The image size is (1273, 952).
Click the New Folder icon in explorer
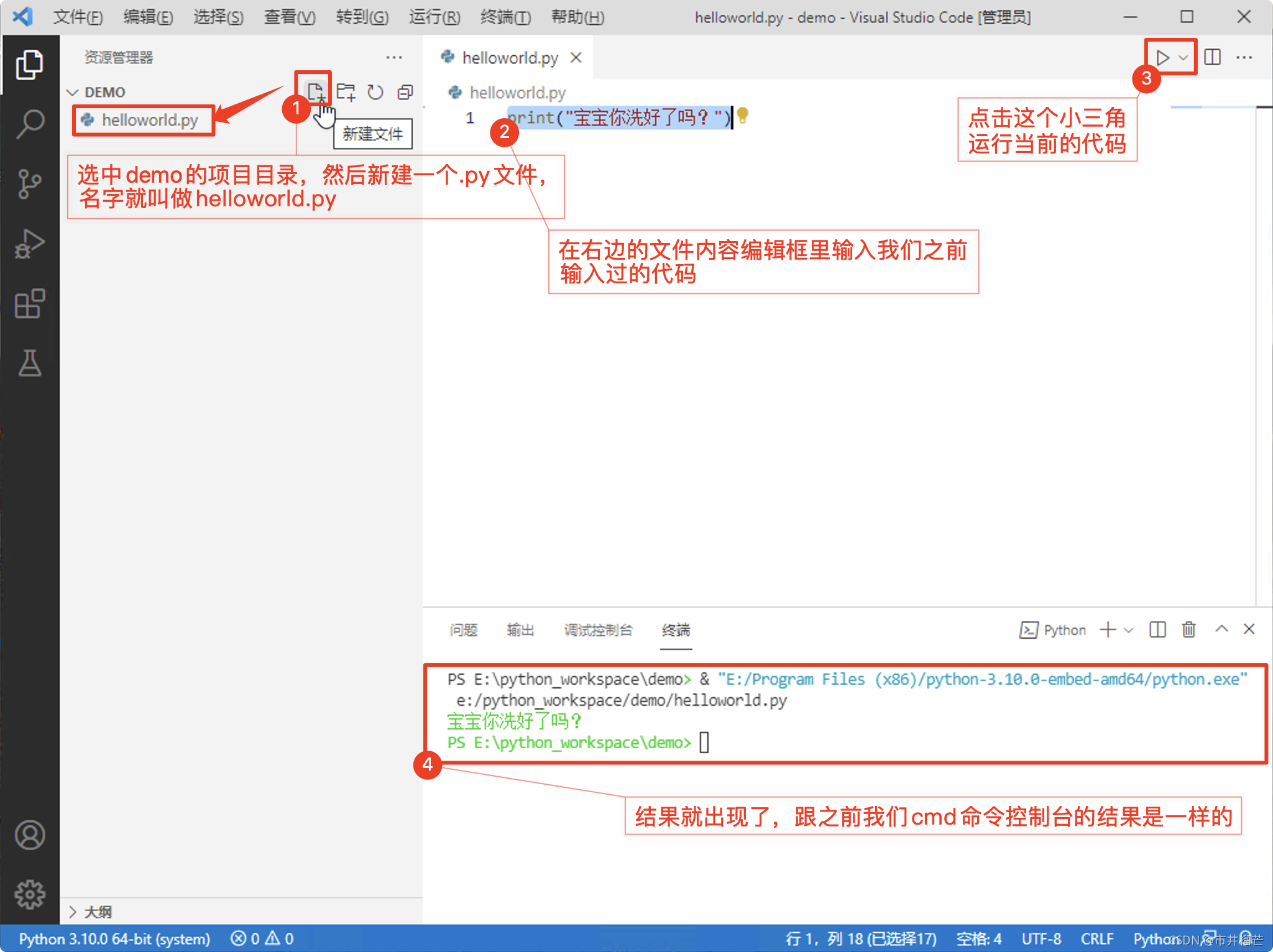[346, 93]
